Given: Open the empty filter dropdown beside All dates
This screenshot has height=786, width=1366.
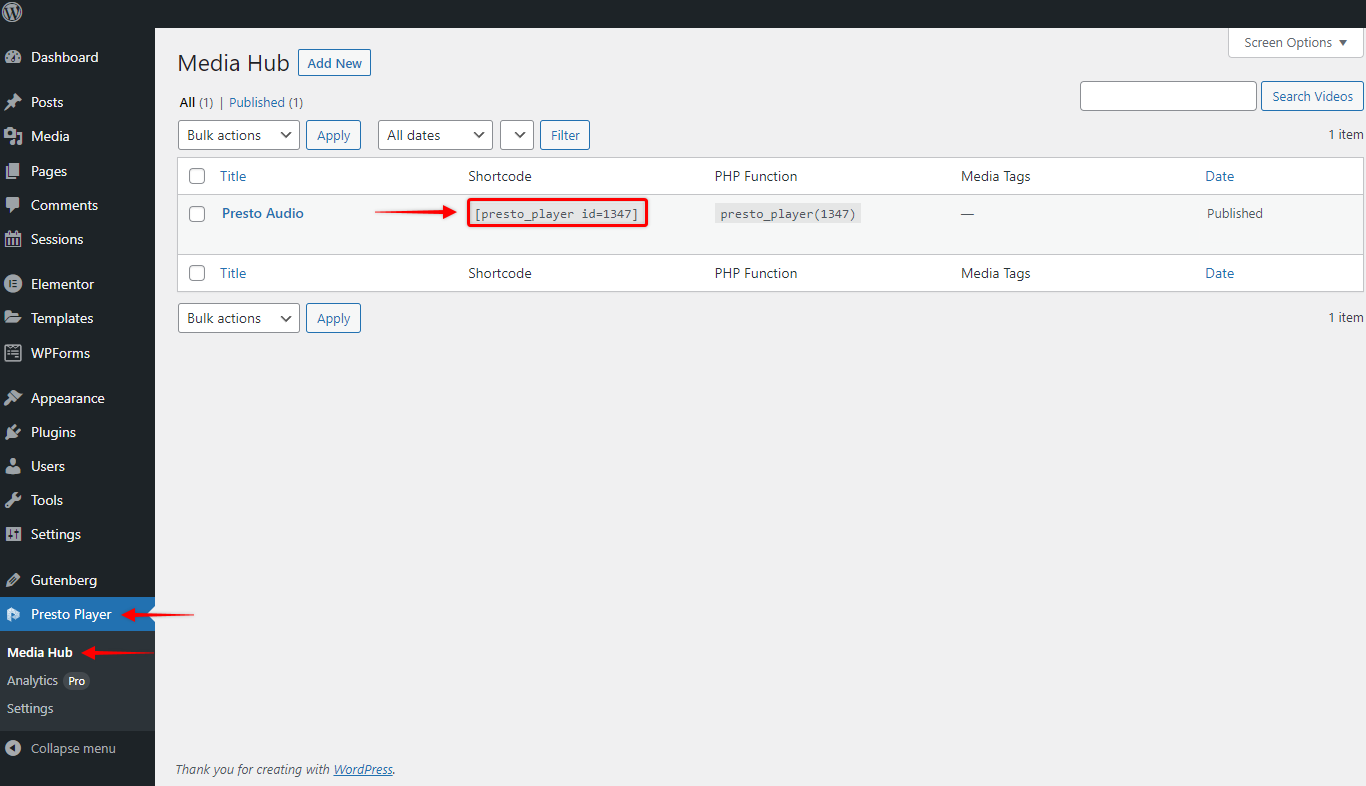Looking at the screenshot, I should tap(517, 135).
